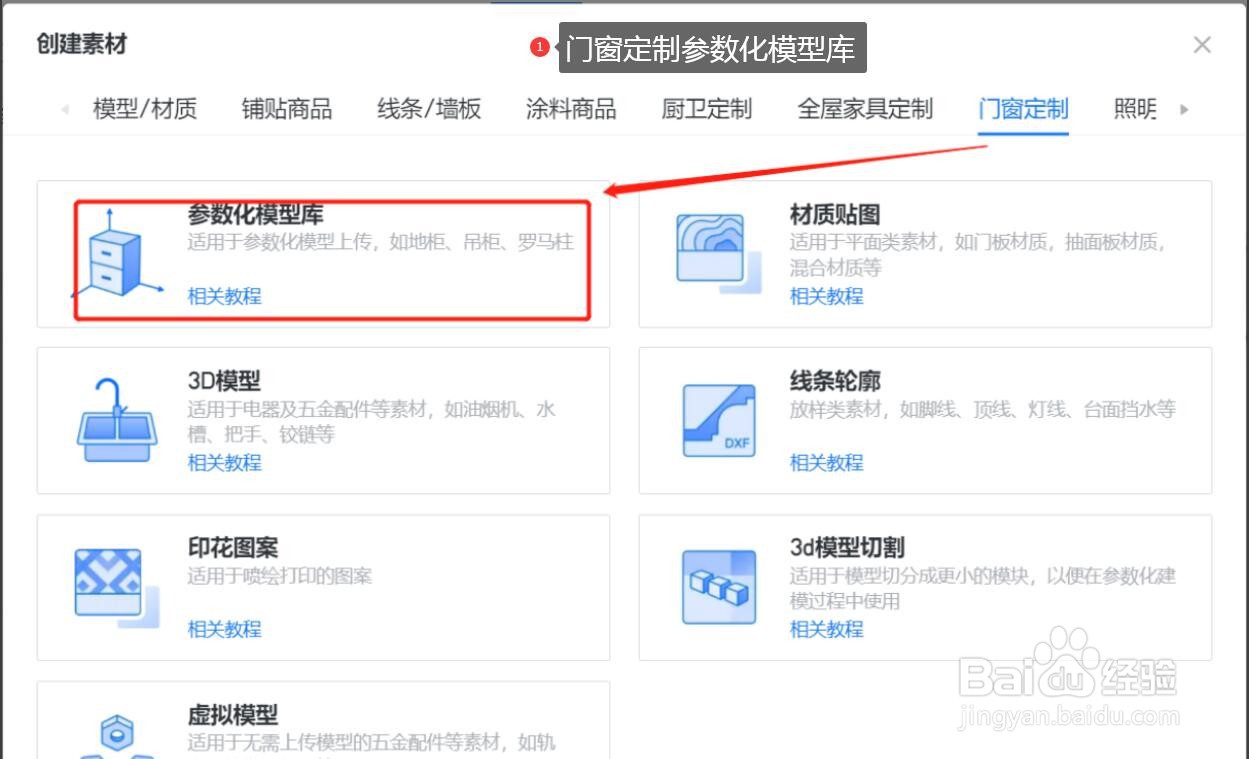Open the 3d模型切割 cubes icon
1249x759 pixels.
(x=719, y=587)
